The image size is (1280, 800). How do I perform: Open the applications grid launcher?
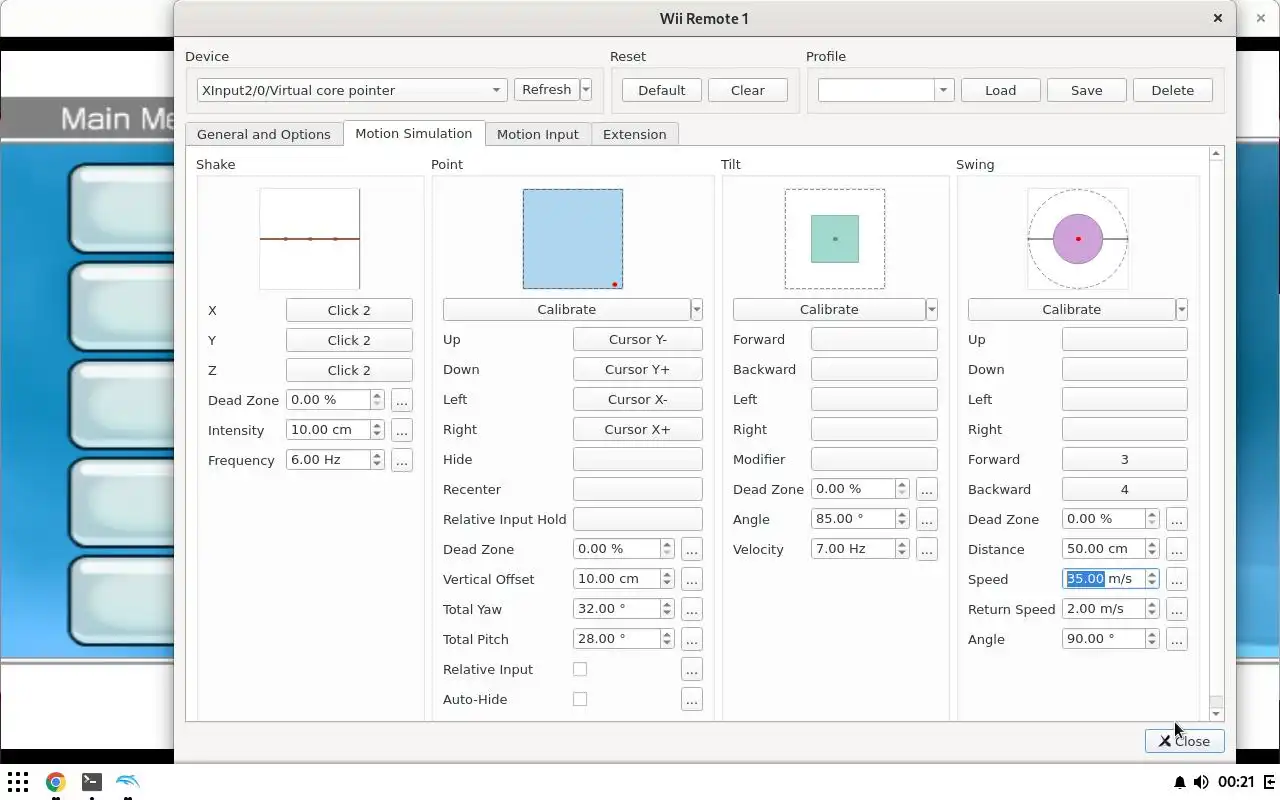[x=18, y=782]
